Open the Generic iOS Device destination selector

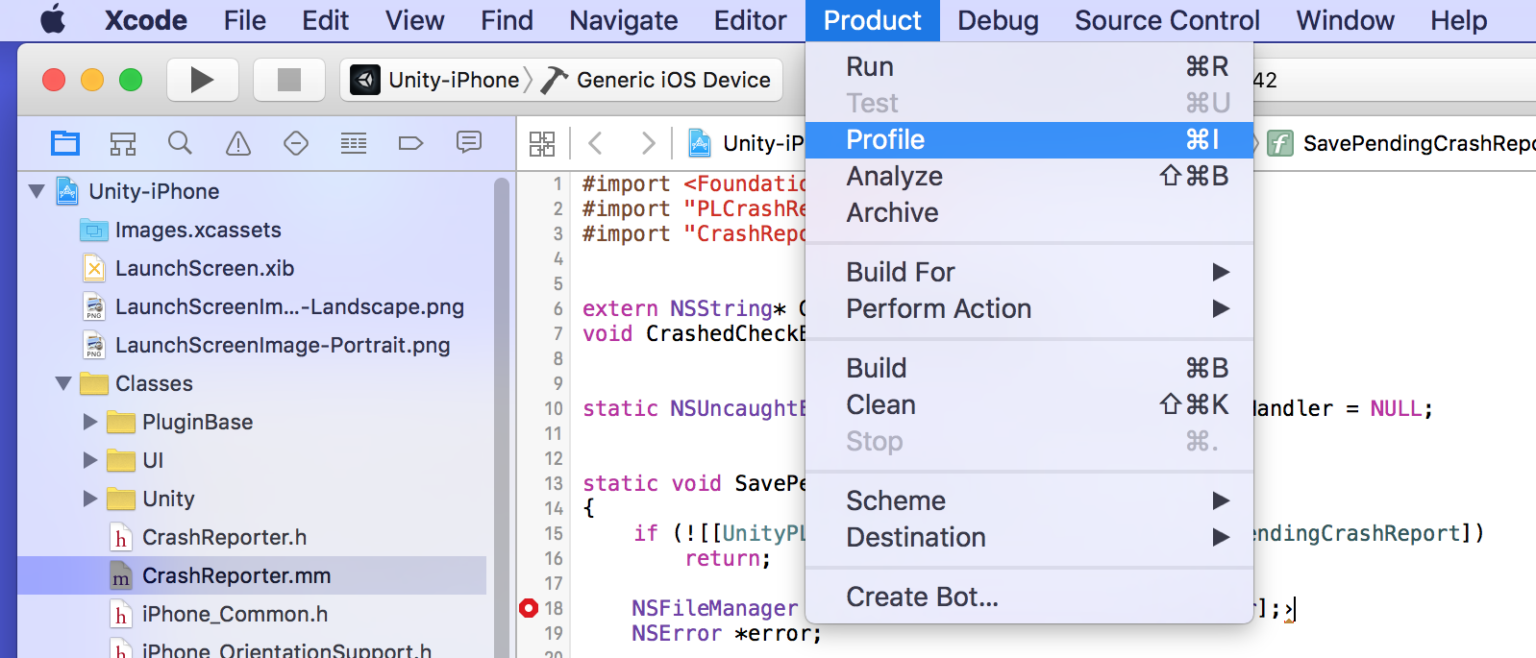(x=656, y=80)
